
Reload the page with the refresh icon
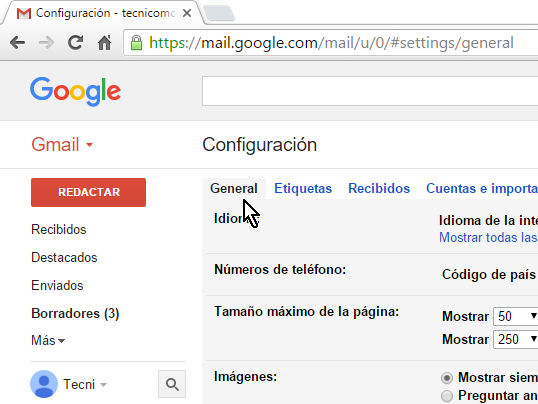(75, 43)
